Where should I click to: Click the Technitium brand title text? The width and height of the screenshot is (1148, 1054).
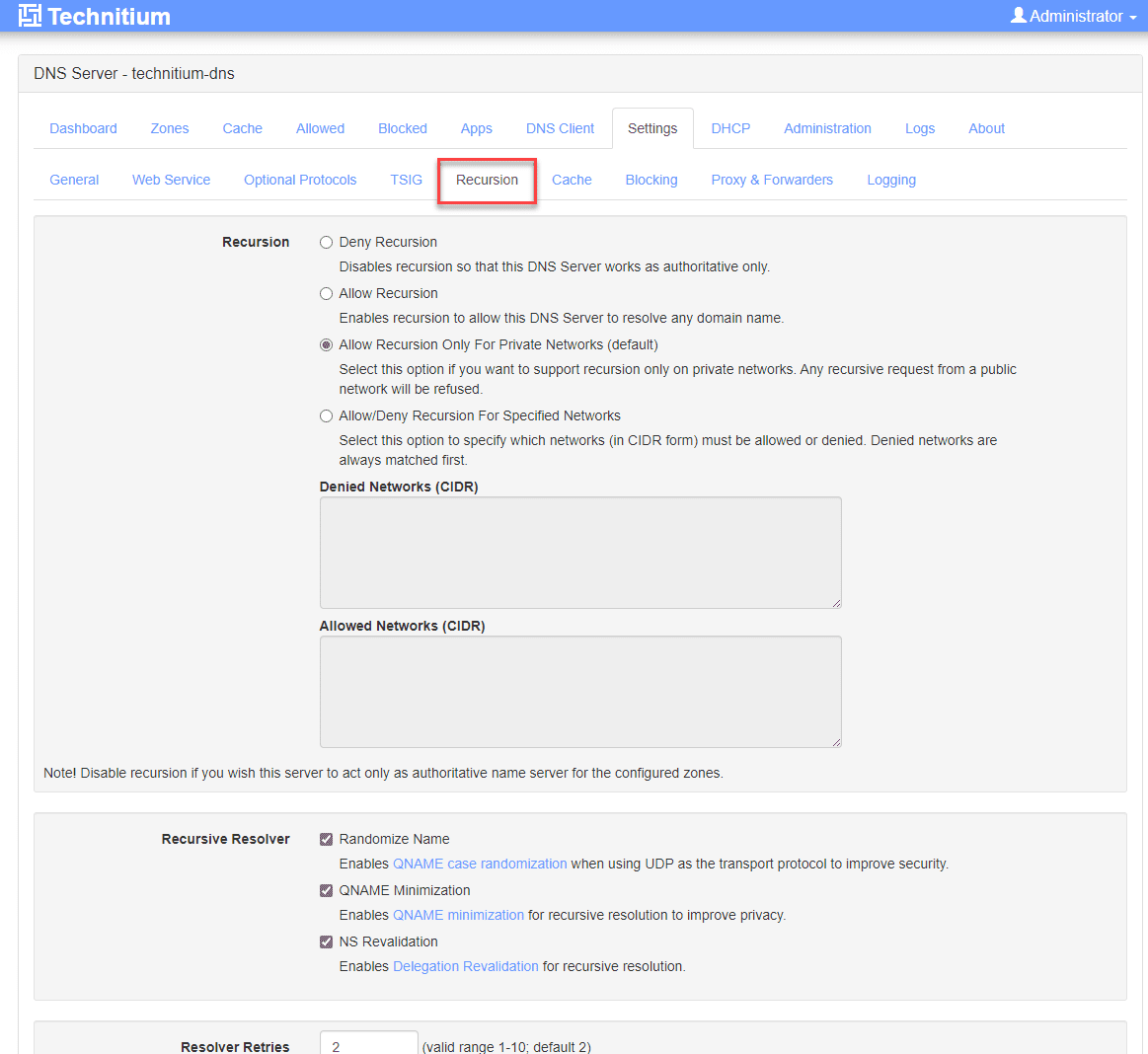point(110,16)
